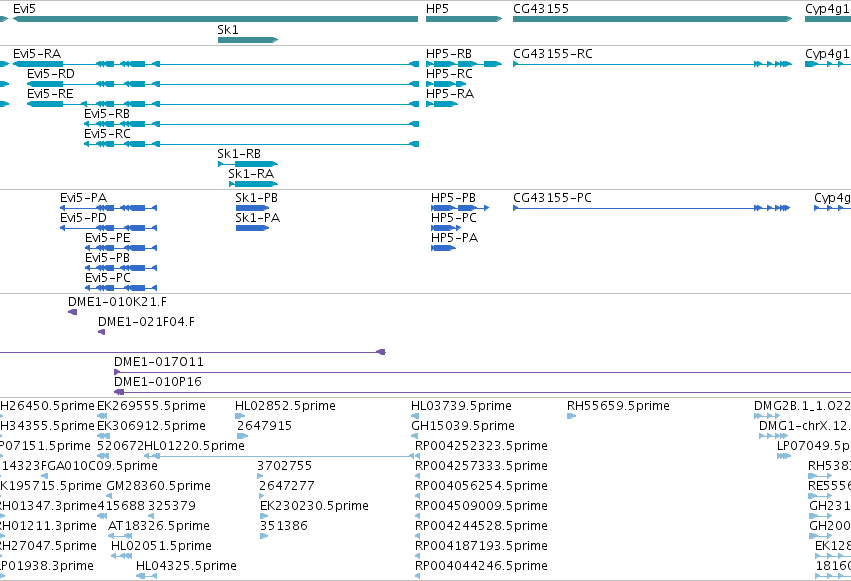Image resolution: width=851 pixels, height=581 pixels.
Task: Click feature 415688
Action: [x=121, y=507]
